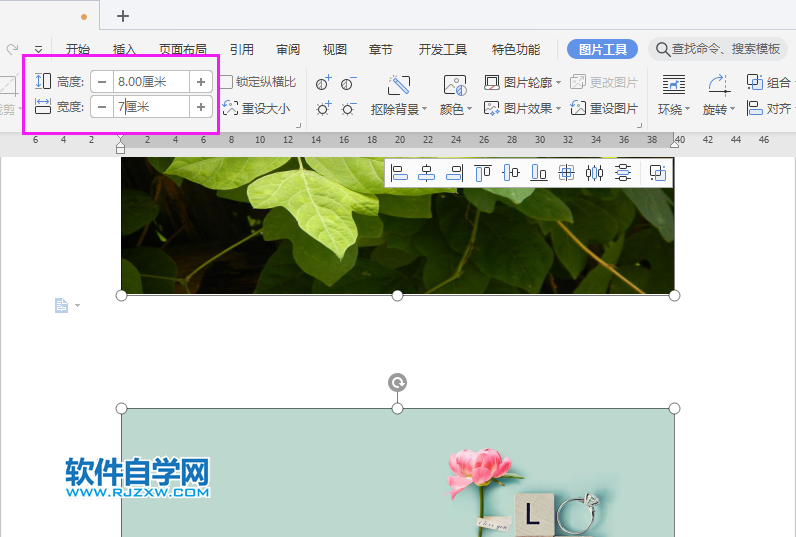The height and width of the screenshot is (537, 796).
Task: Align horizontal center in the floating toolbar
Action: point(426,173)
